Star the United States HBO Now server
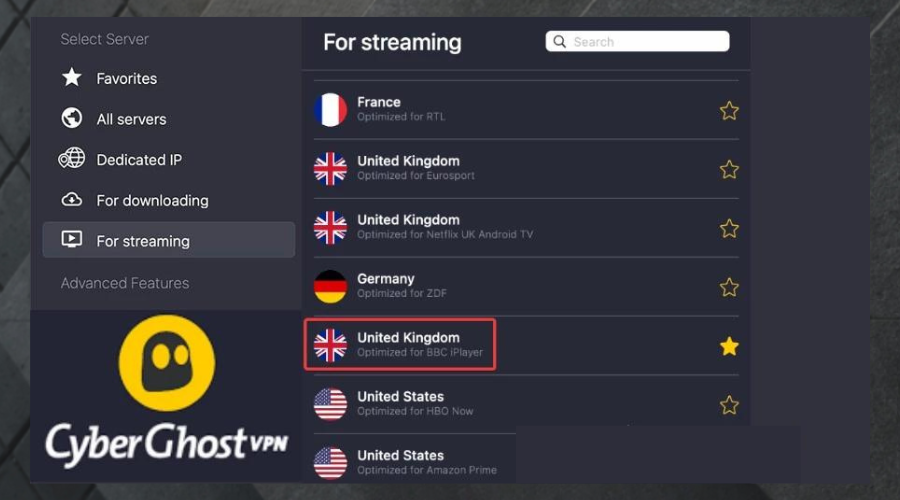This screenshot has width=900, height=500. (729, 405)
